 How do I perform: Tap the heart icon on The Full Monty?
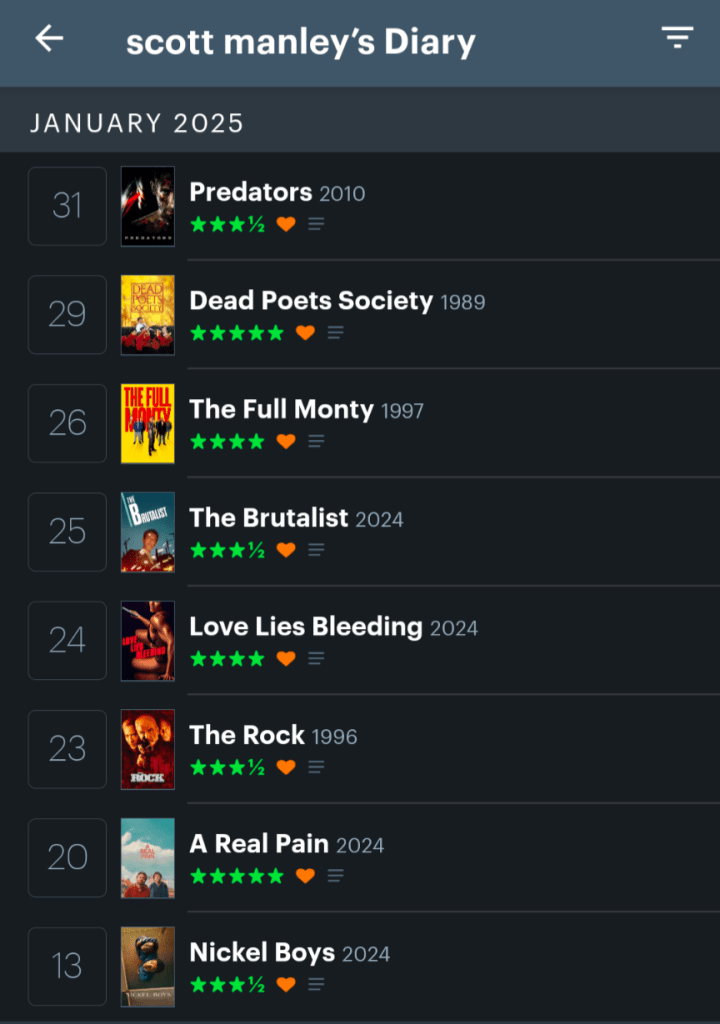pos(286,441)
